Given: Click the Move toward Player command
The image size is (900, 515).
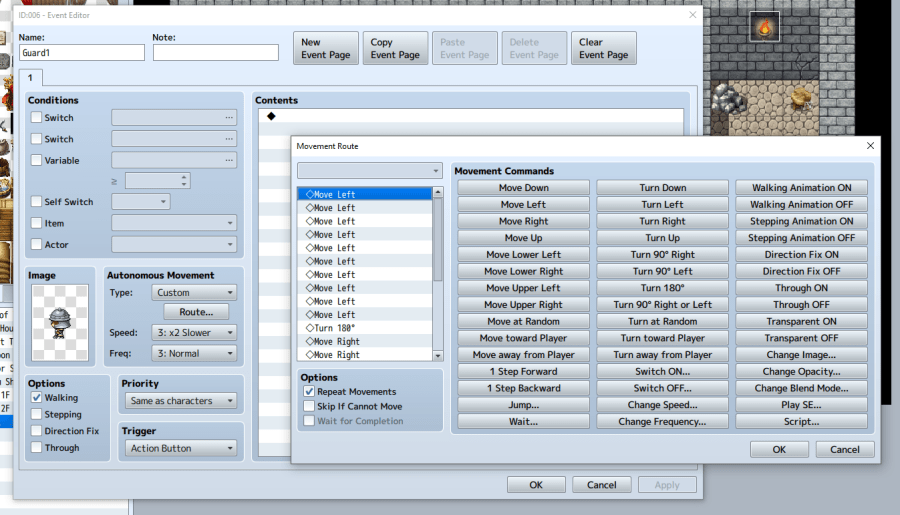Looking at the screenshot, I should click(523, 338).
